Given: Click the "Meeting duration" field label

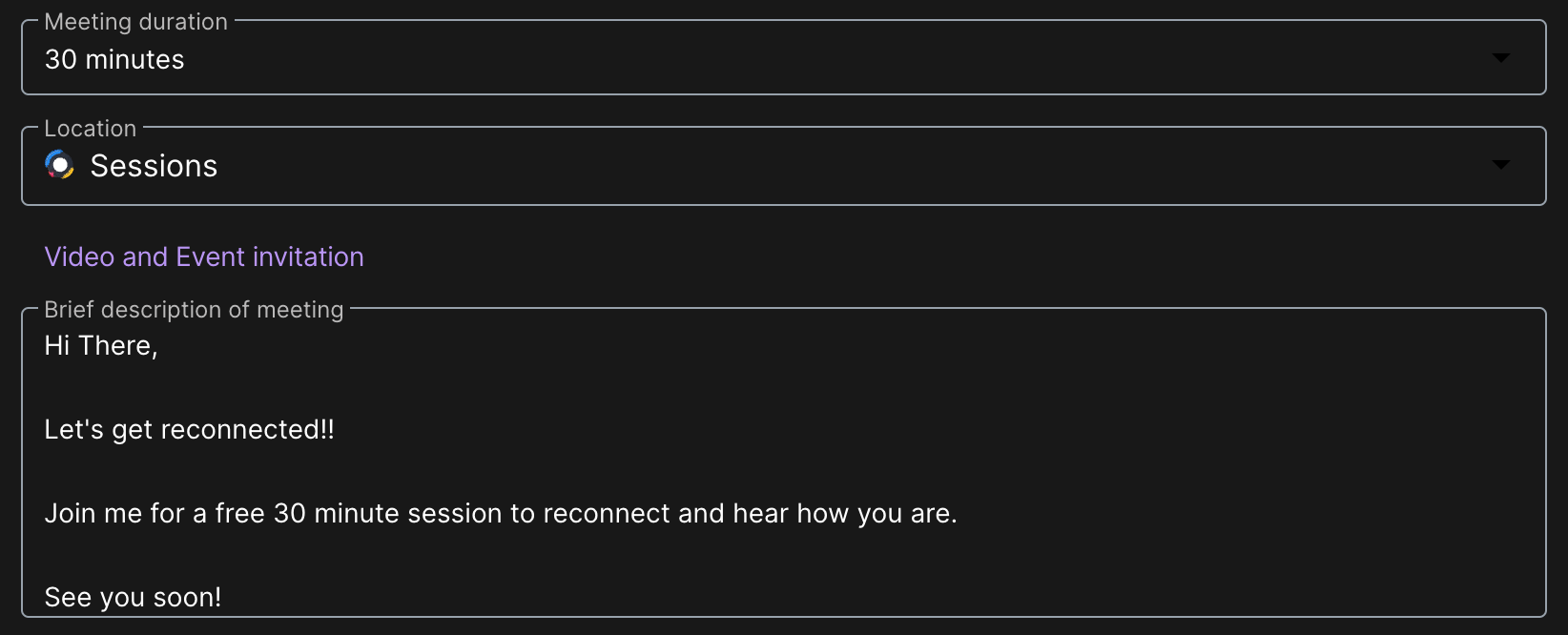Looking at the screenshot, I should coord(136,21).
